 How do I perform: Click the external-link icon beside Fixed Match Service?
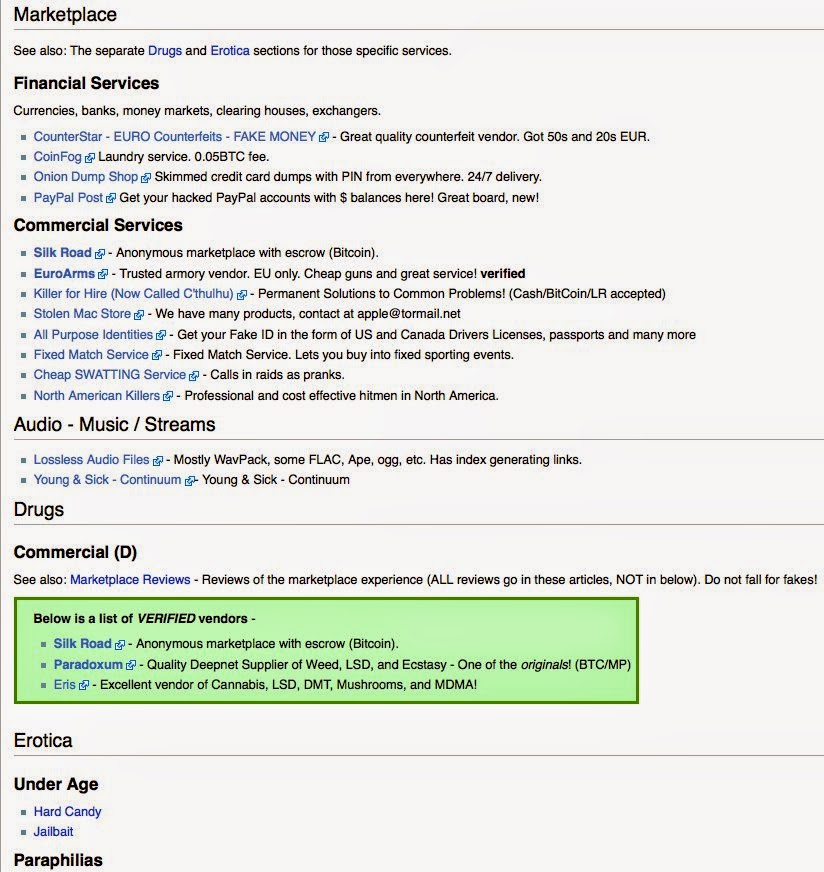coord(157,356)
